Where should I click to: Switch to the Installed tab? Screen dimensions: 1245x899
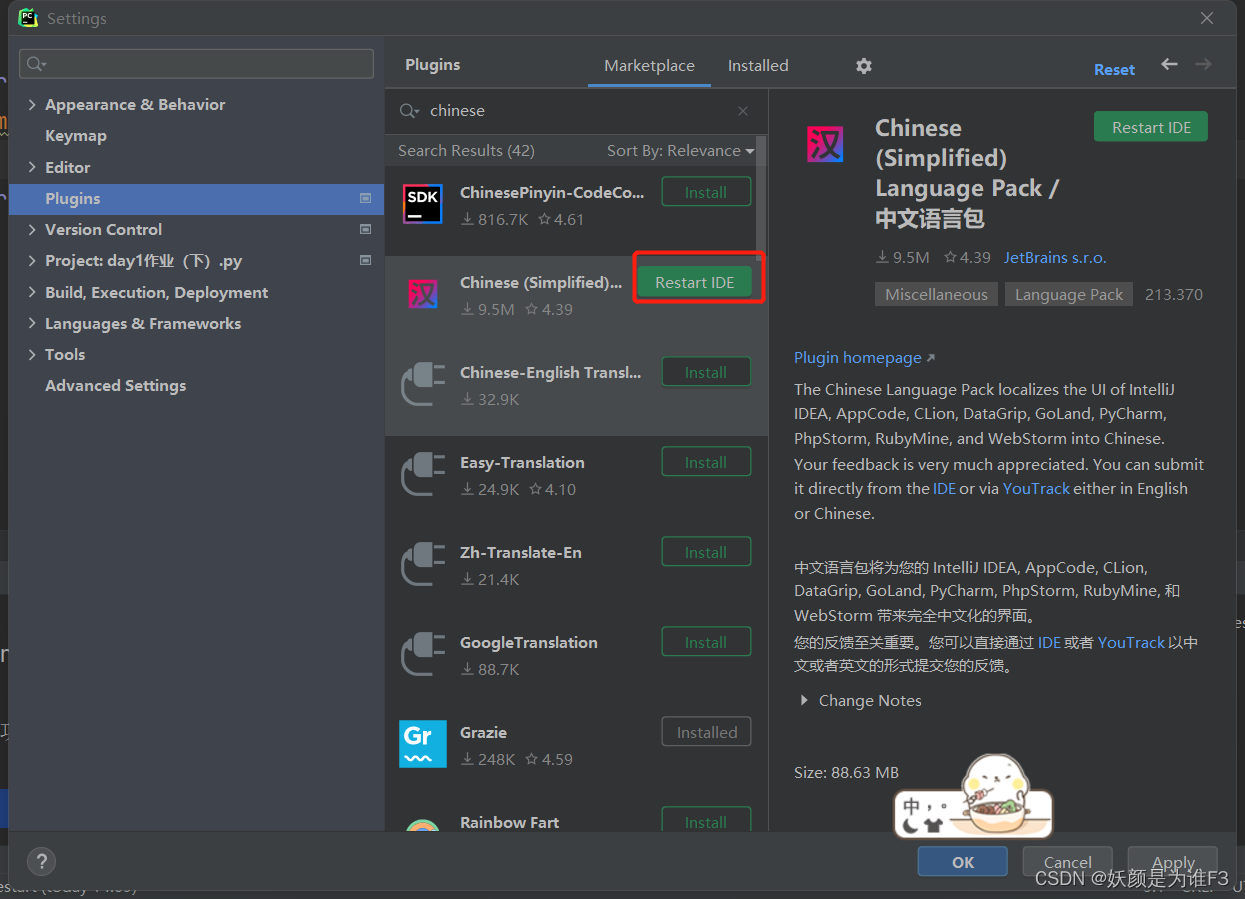pos(758,65)
